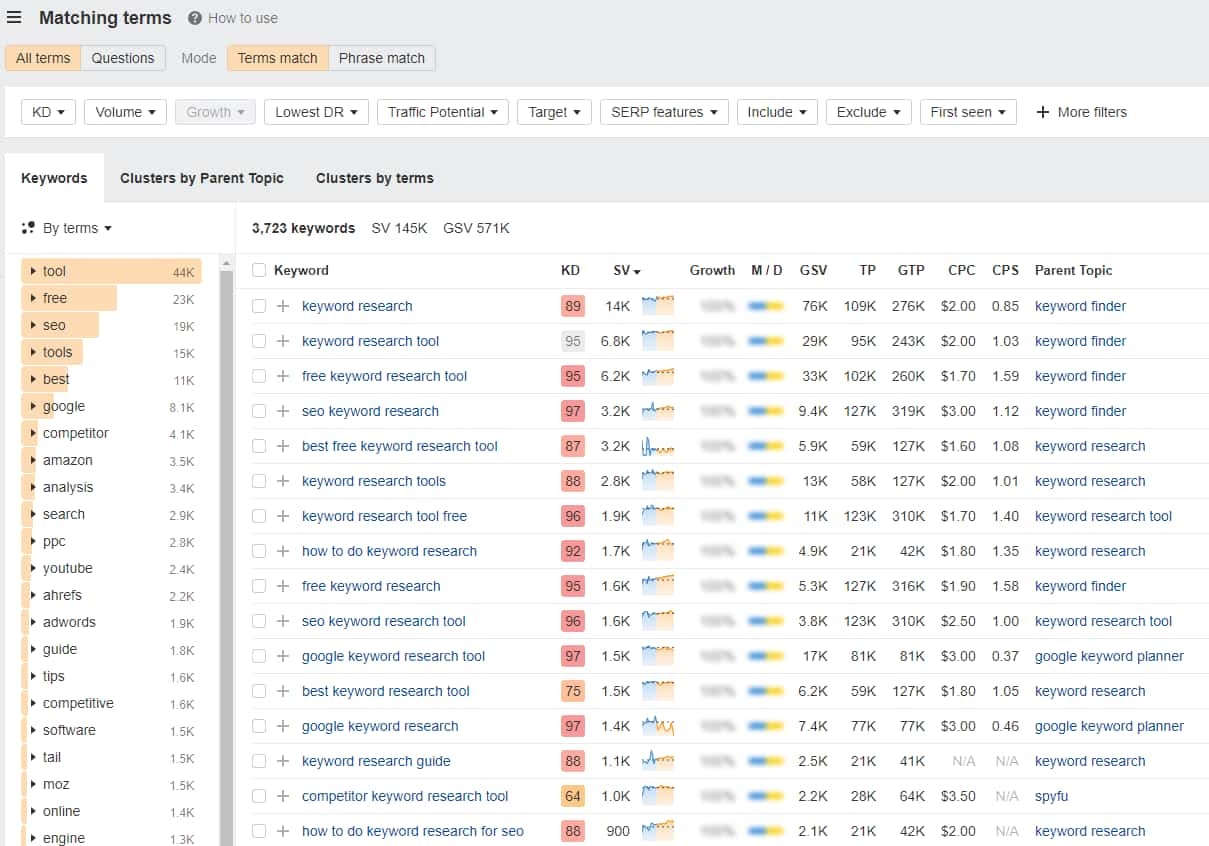The width and height of the screenshot is (1209, 846).
Task: Add 'seo keyword research tool' plus icon
Action: point(283,621)
